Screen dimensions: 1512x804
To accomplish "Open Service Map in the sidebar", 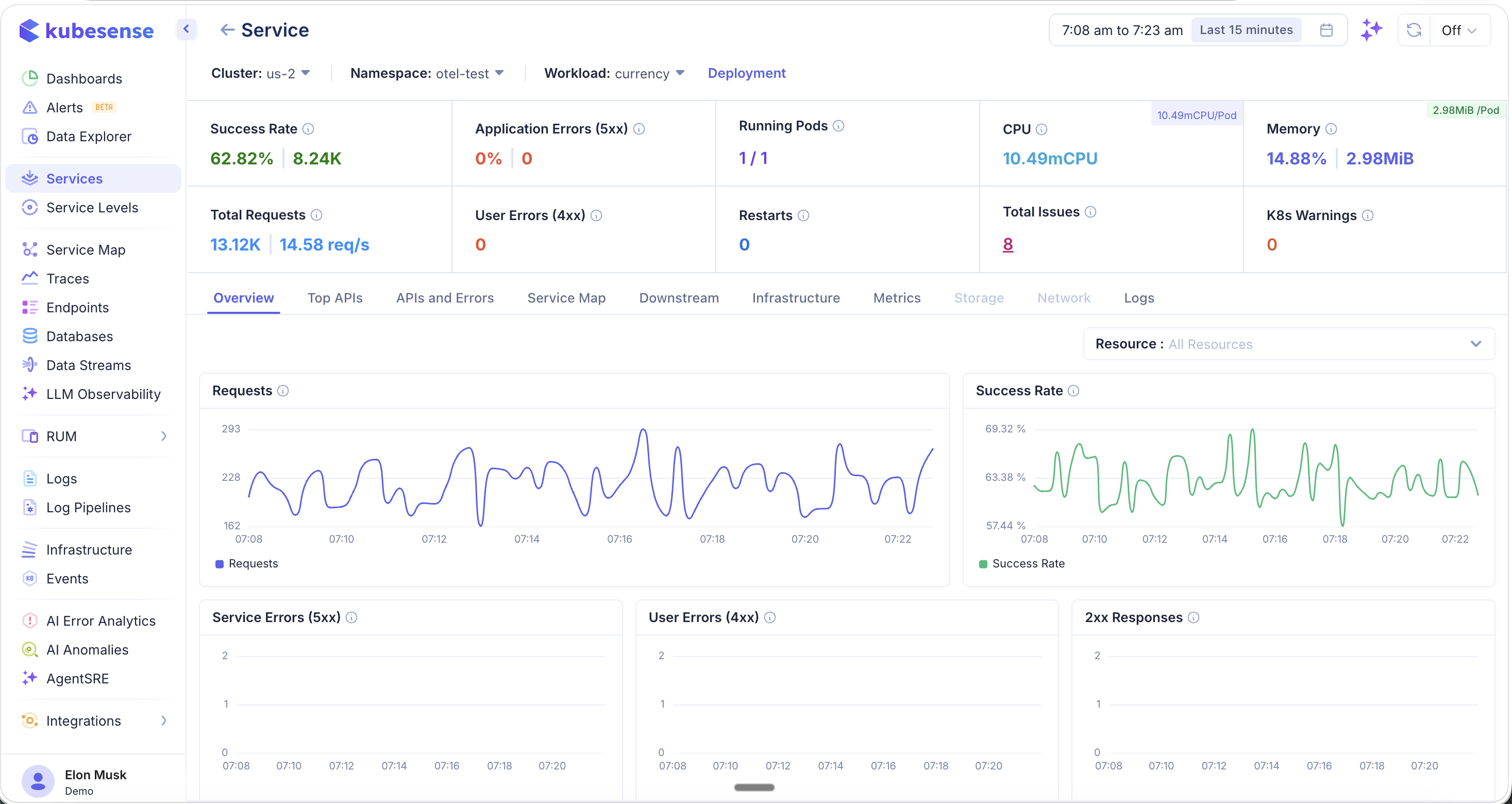I will [x=86, y=249].
